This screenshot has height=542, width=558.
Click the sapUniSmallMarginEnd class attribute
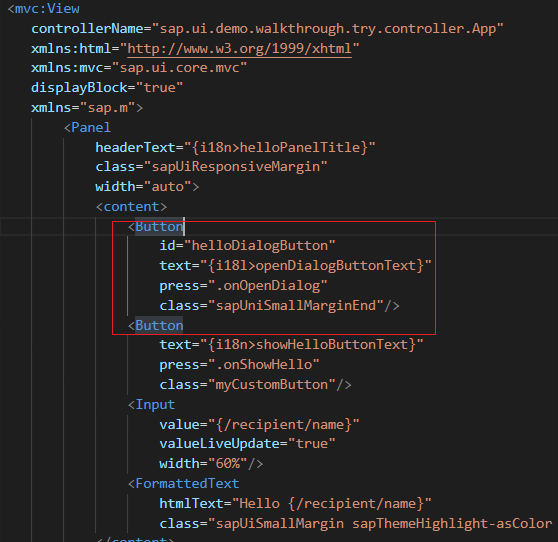pos(271,305)
